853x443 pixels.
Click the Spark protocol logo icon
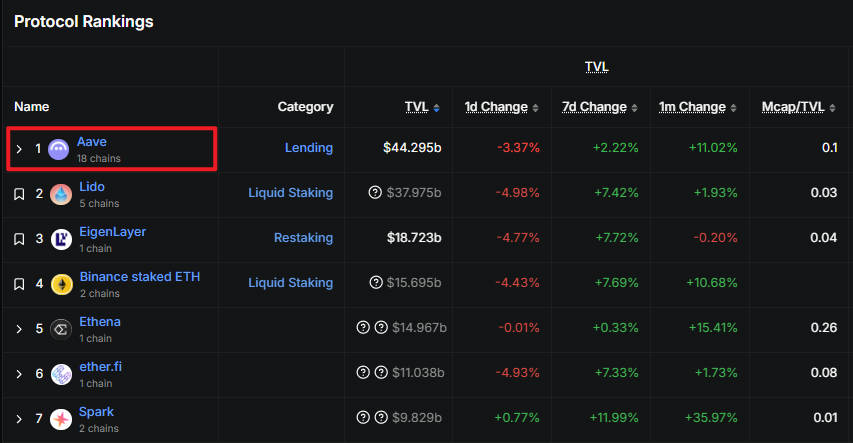[61, 419]
